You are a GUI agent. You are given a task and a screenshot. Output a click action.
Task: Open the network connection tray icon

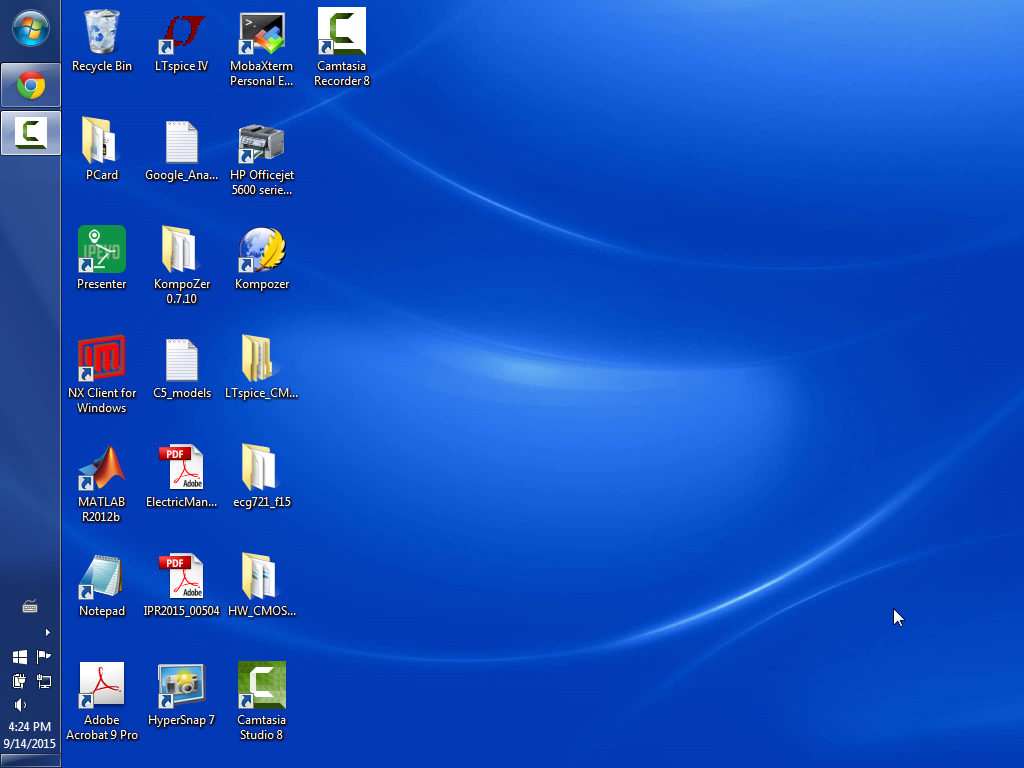[x=43, y=681]
